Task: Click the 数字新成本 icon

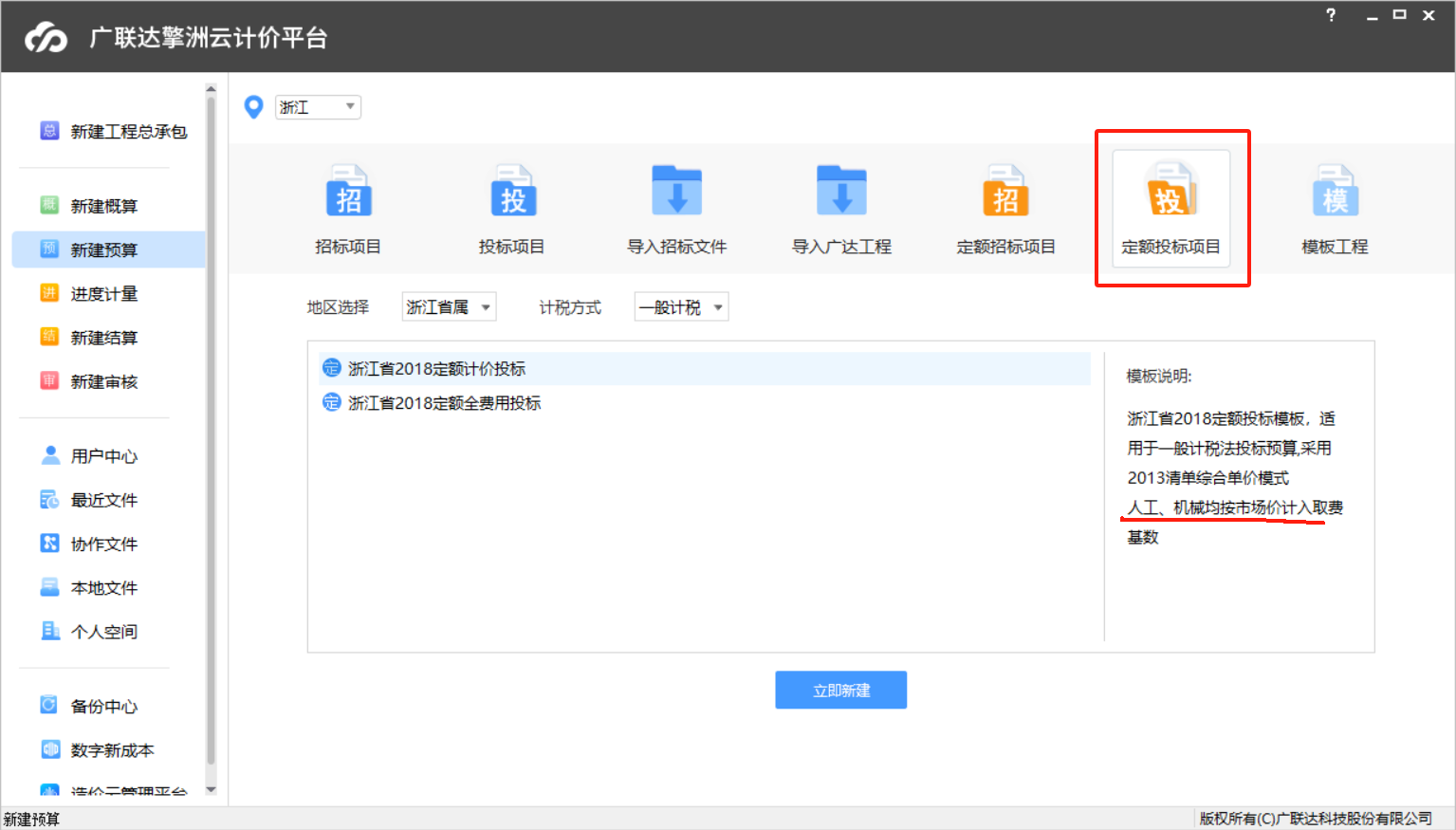Action: click(x=50, y=748)
